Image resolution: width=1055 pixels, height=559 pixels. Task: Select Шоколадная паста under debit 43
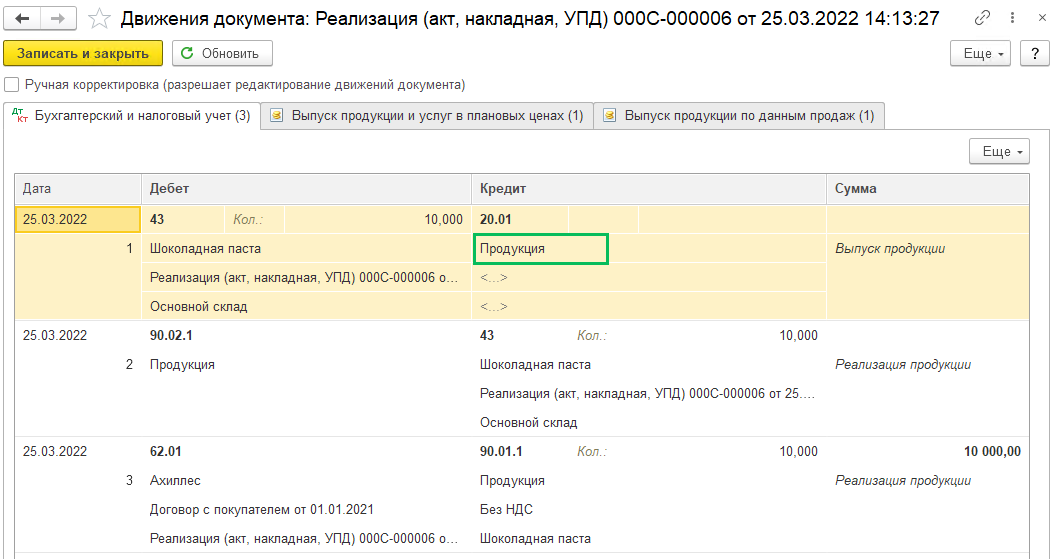[306, 249]
